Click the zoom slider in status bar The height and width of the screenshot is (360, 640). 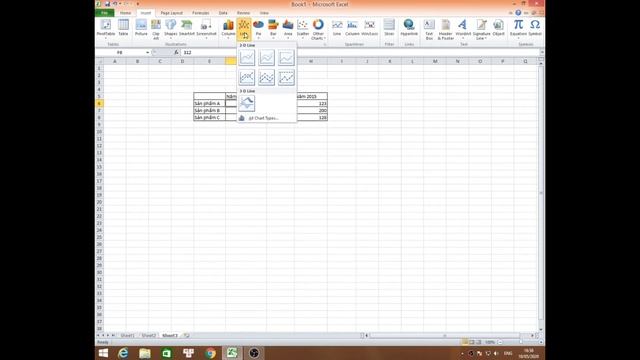click(520, 342)
